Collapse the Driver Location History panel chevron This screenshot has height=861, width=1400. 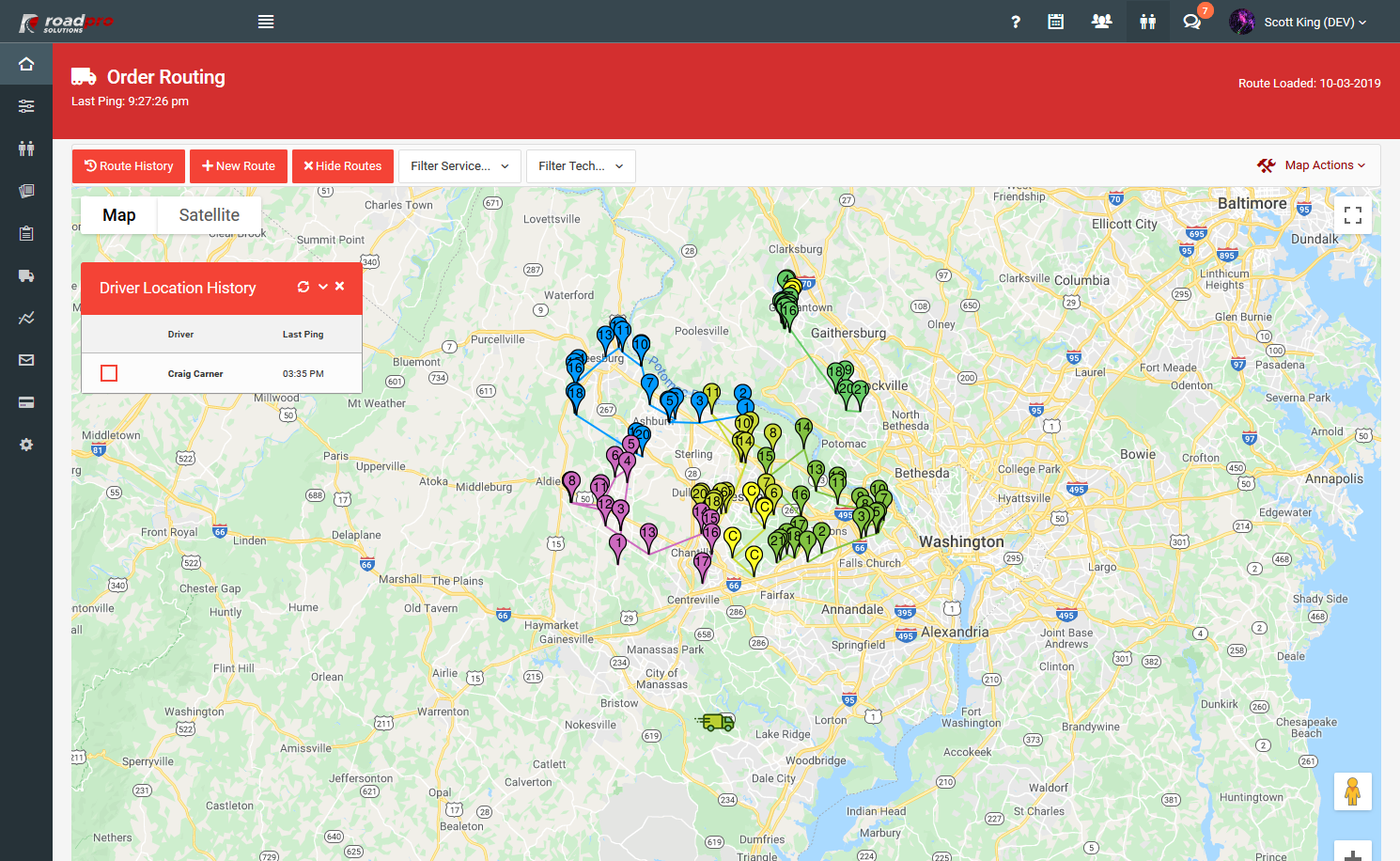(323, 287)
